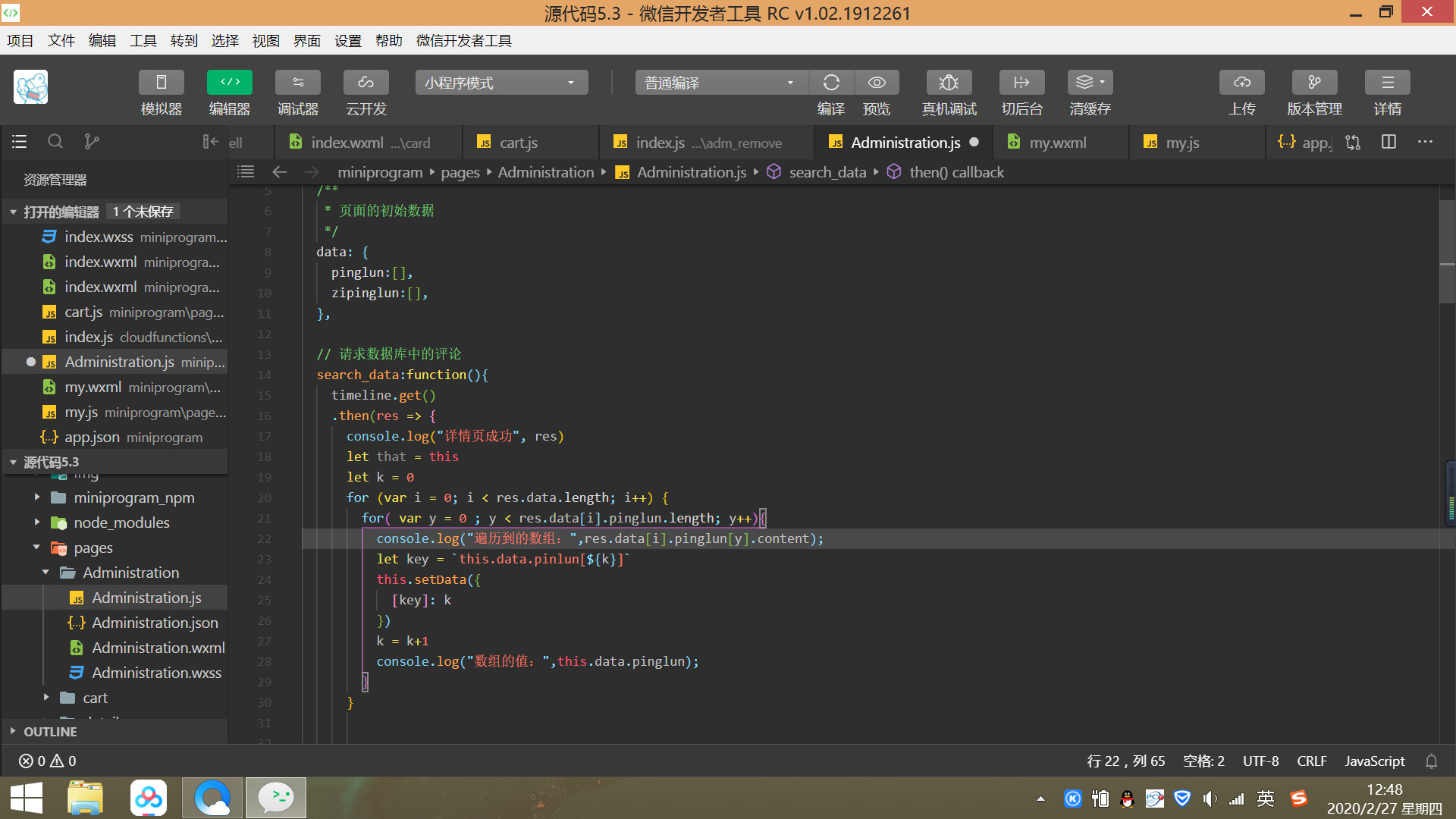
Task: Expand the miniprogram_npm folder
Action: [133, 497]
